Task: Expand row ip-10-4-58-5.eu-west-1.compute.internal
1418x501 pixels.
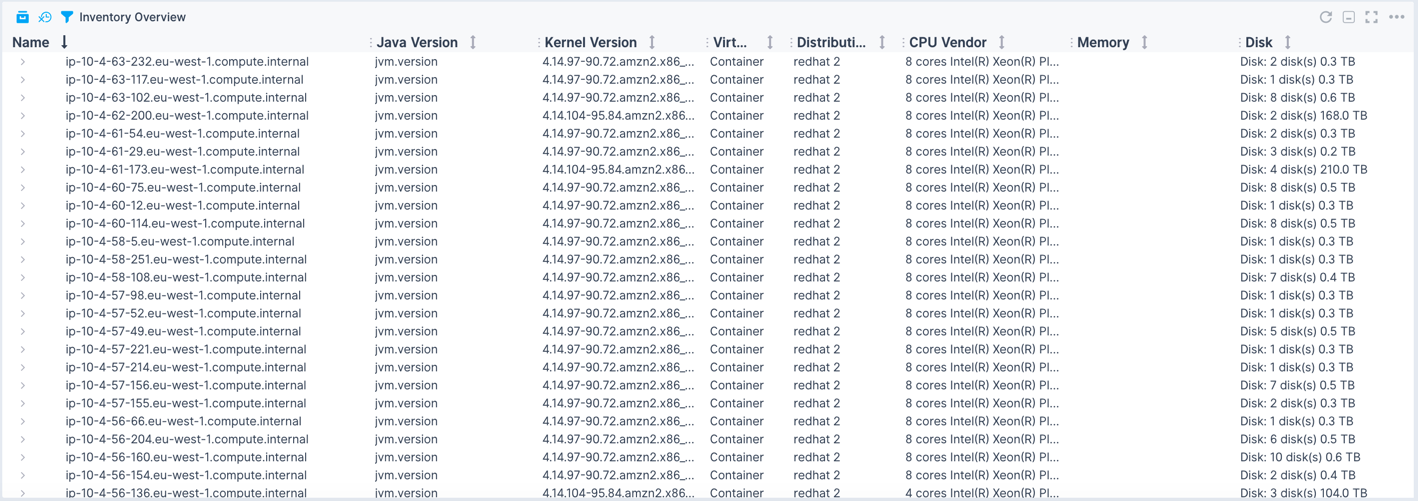Action: coord(23,242)
